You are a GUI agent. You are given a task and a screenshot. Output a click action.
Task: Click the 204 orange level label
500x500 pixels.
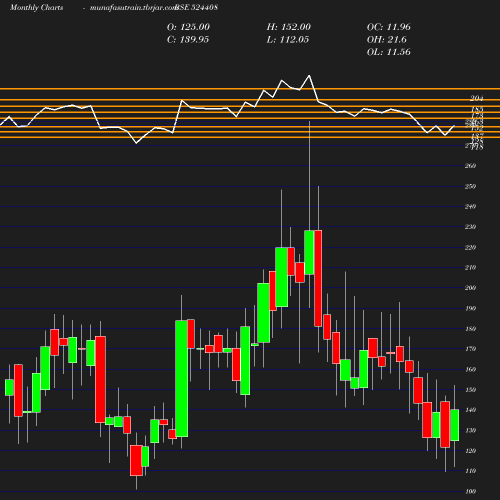477,98
